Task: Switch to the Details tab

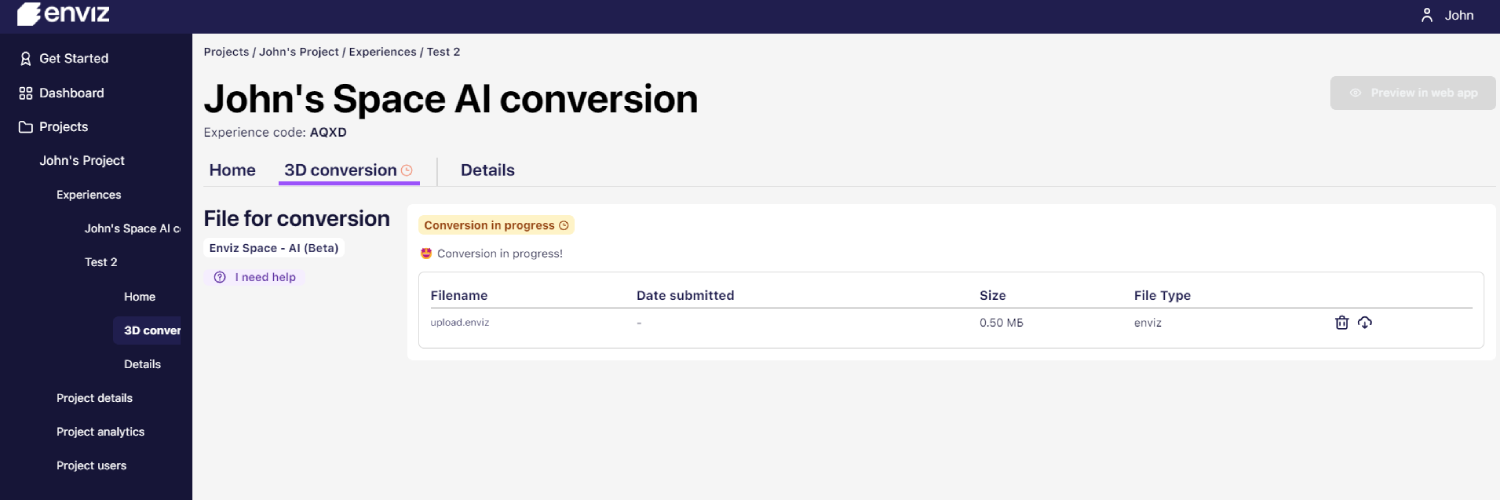Action: pos(487,170)
